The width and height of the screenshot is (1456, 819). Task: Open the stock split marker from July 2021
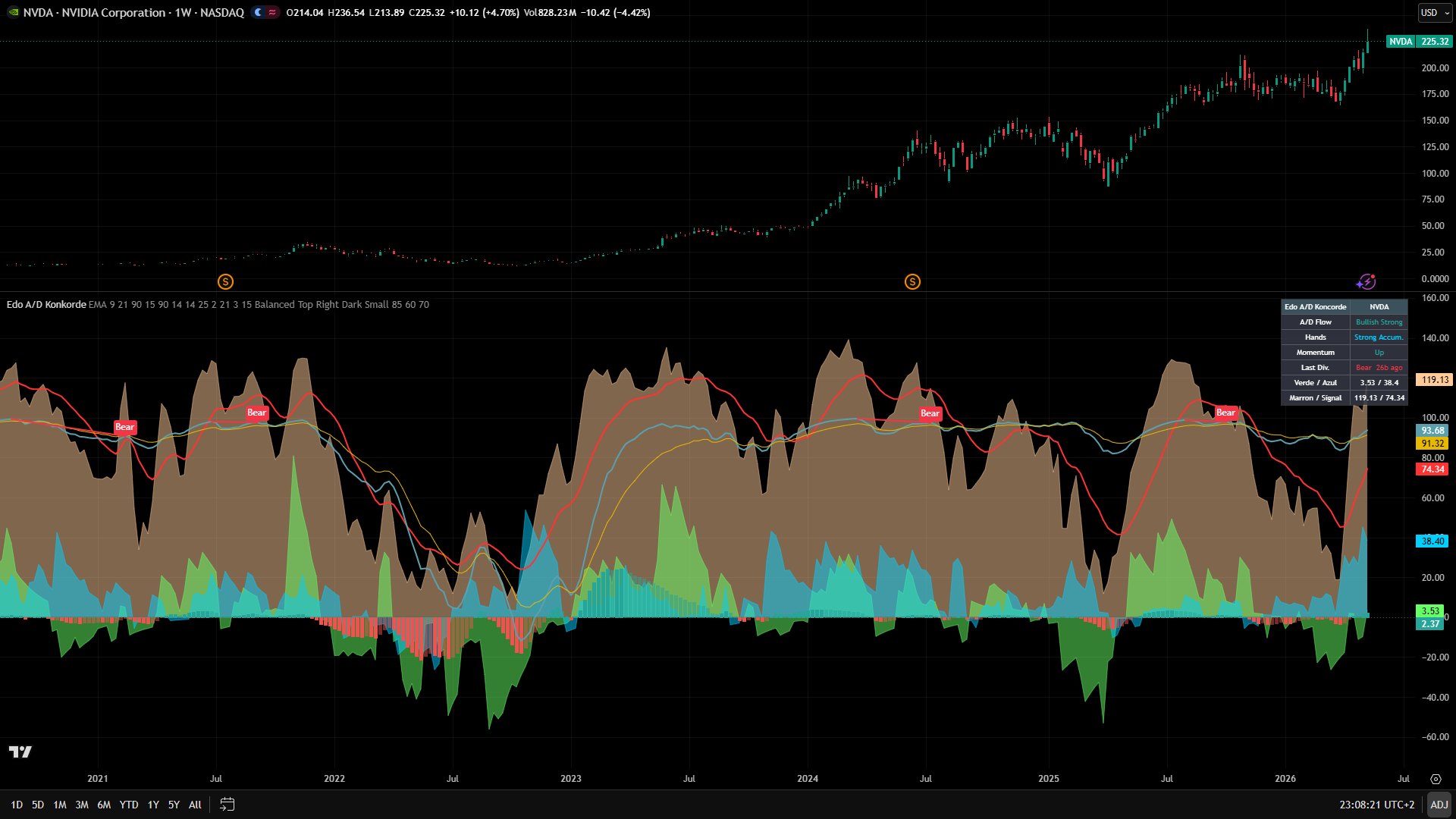click(225, 282)
